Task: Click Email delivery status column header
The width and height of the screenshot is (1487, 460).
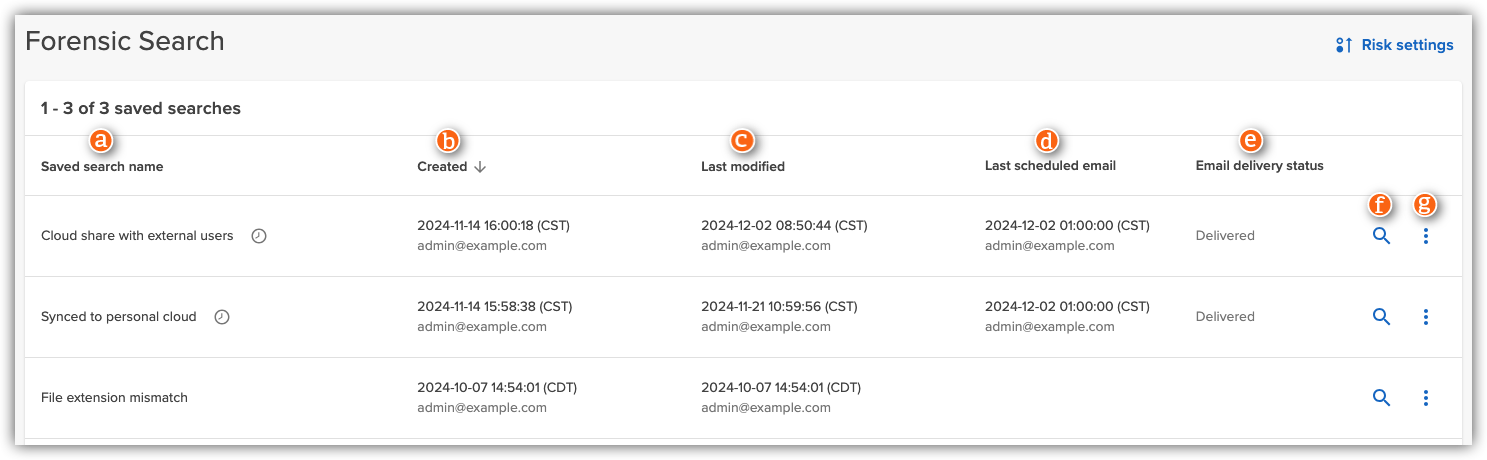Action: click(x=1259, y=166)
